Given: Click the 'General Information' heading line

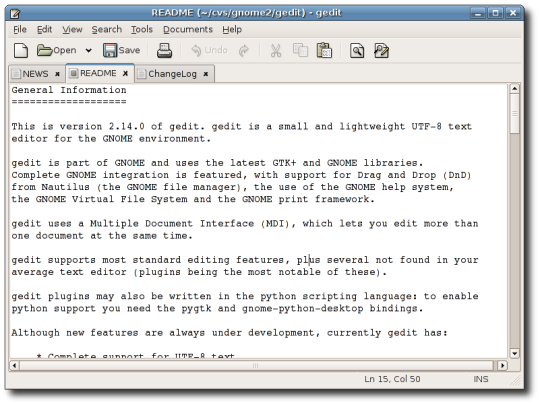Looking at the screenshot, I should pos(69,90).
